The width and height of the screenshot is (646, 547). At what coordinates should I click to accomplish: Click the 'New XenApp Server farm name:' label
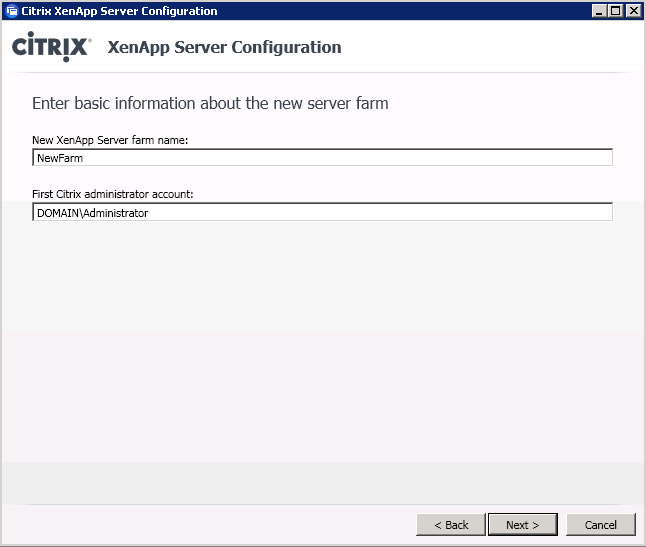pyautogui.click(x=110, y=140)
